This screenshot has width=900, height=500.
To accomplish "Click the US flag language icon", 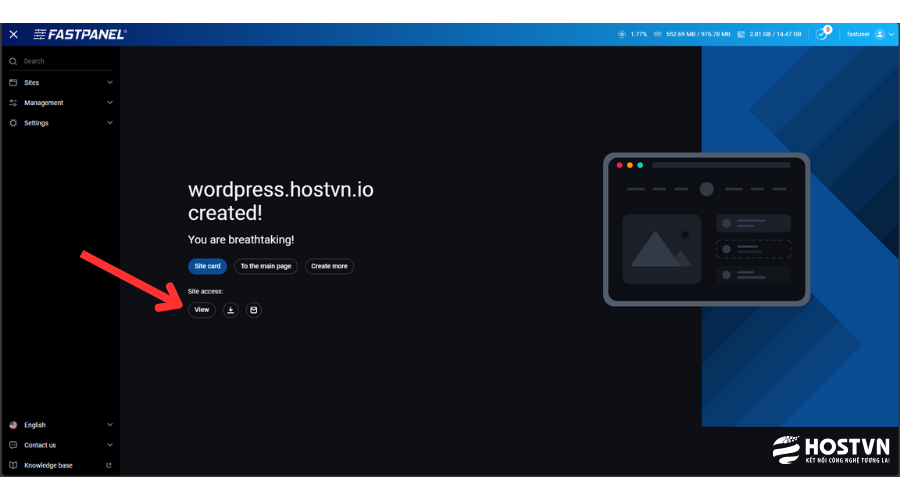I will (x=13, y=425).
